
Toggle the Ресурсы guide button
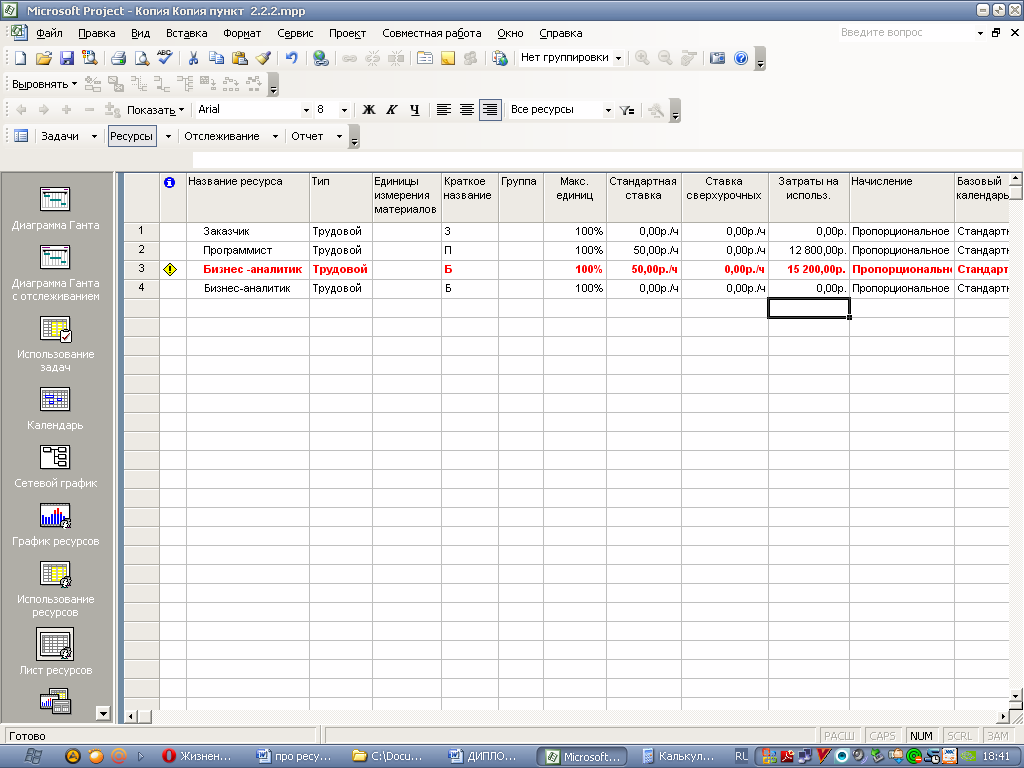132,136
